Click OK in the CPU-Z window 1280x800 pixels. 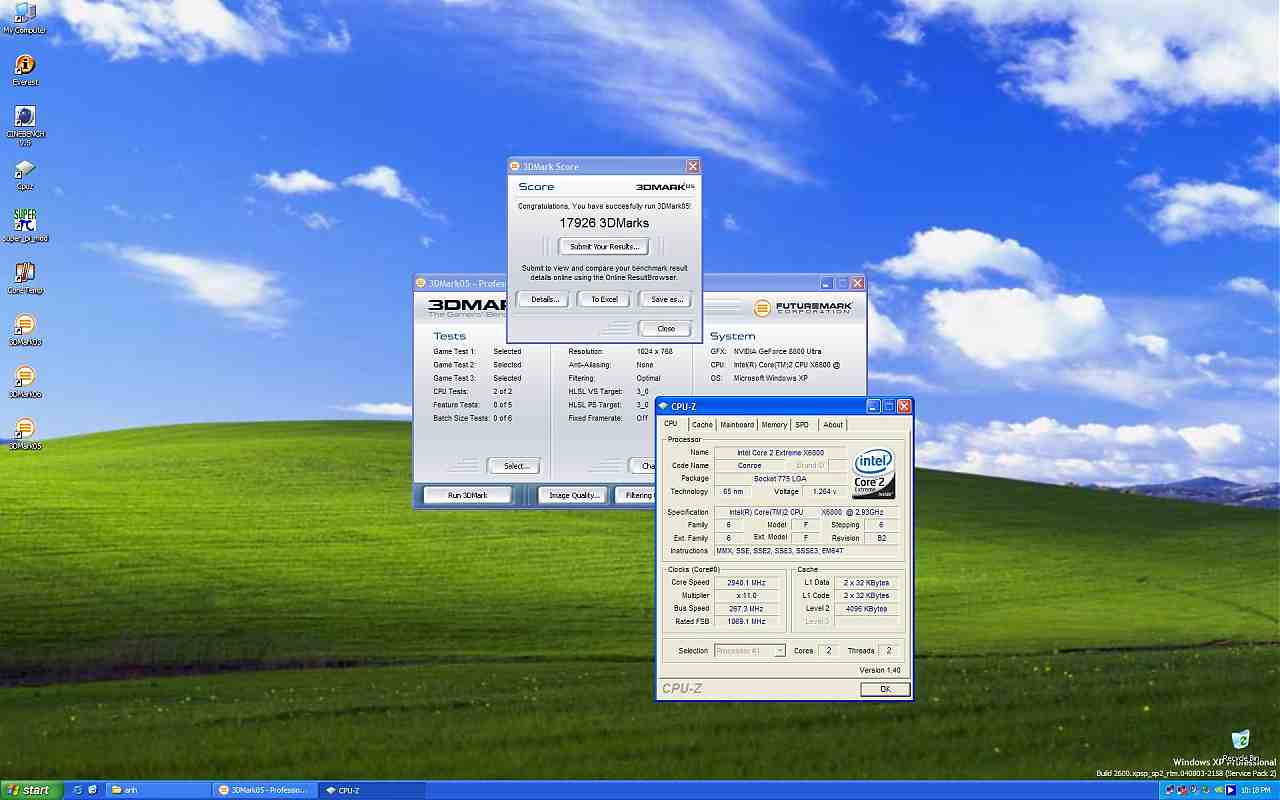point(885,689)
